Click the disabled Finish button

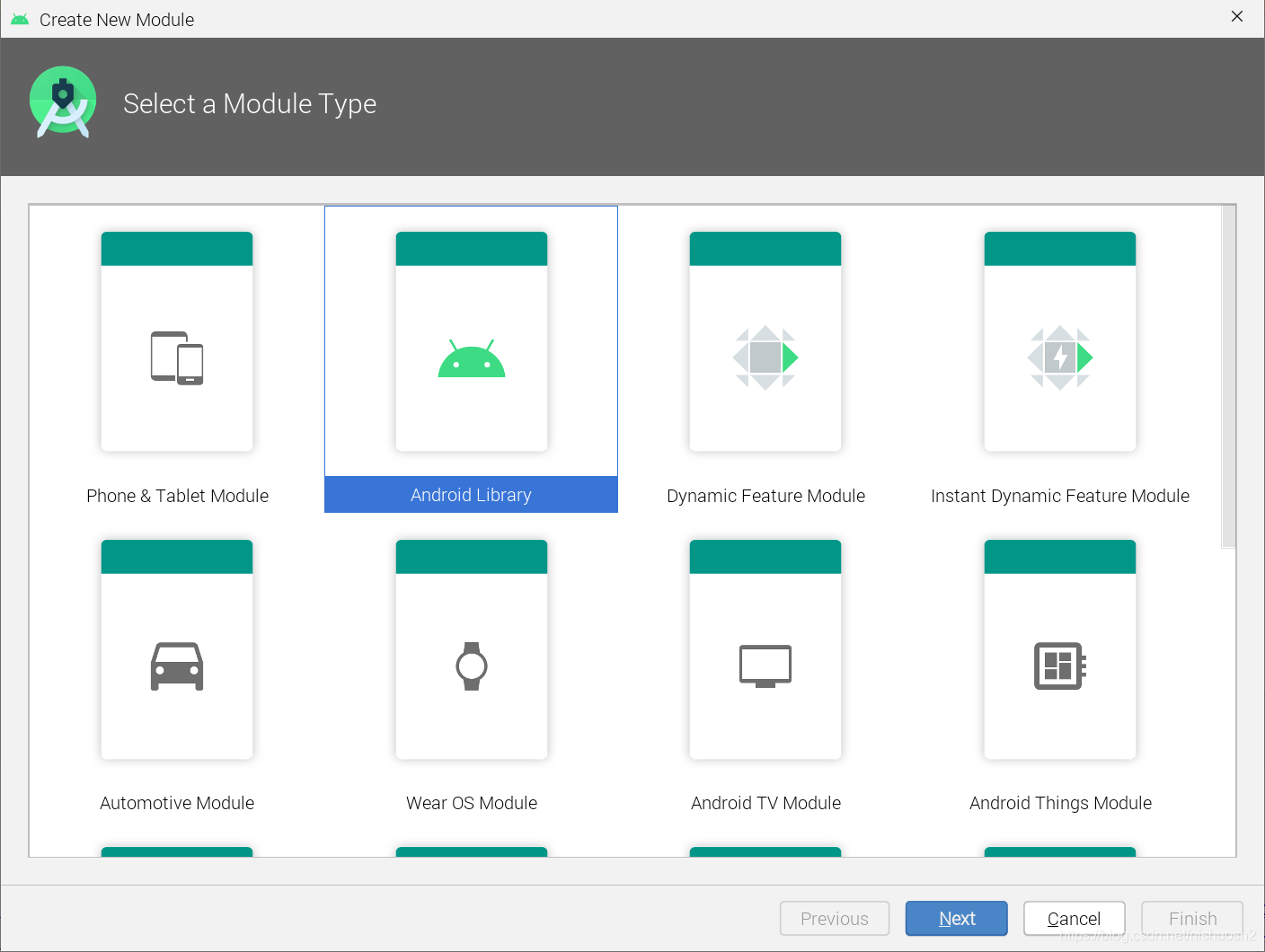[1192, 918]
